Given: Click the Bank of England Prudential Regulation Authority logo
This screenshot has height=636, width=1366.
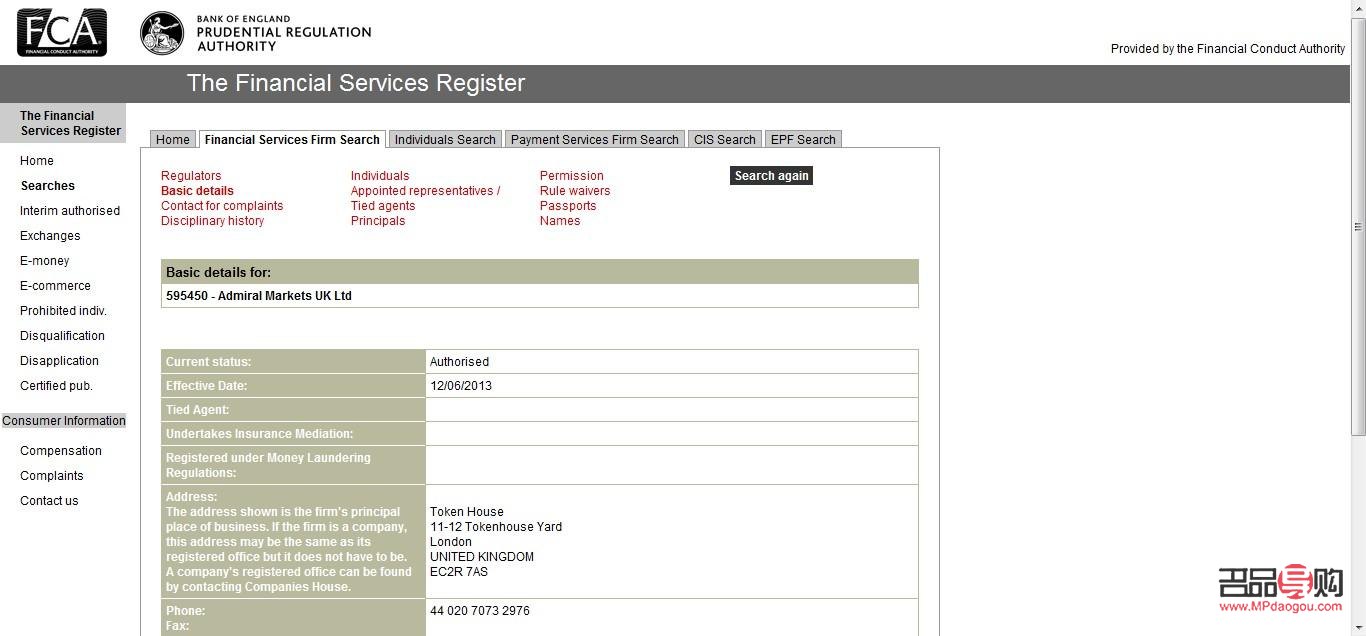Looking at the screenshot, I should point(255,33).
